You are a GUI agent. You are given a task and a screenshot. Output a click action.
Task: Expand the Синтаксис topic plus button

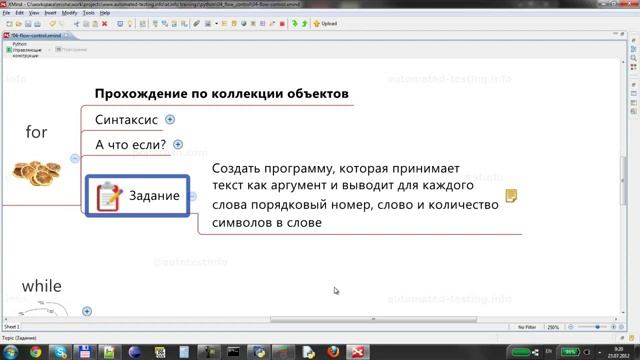[x=170, y=120]
